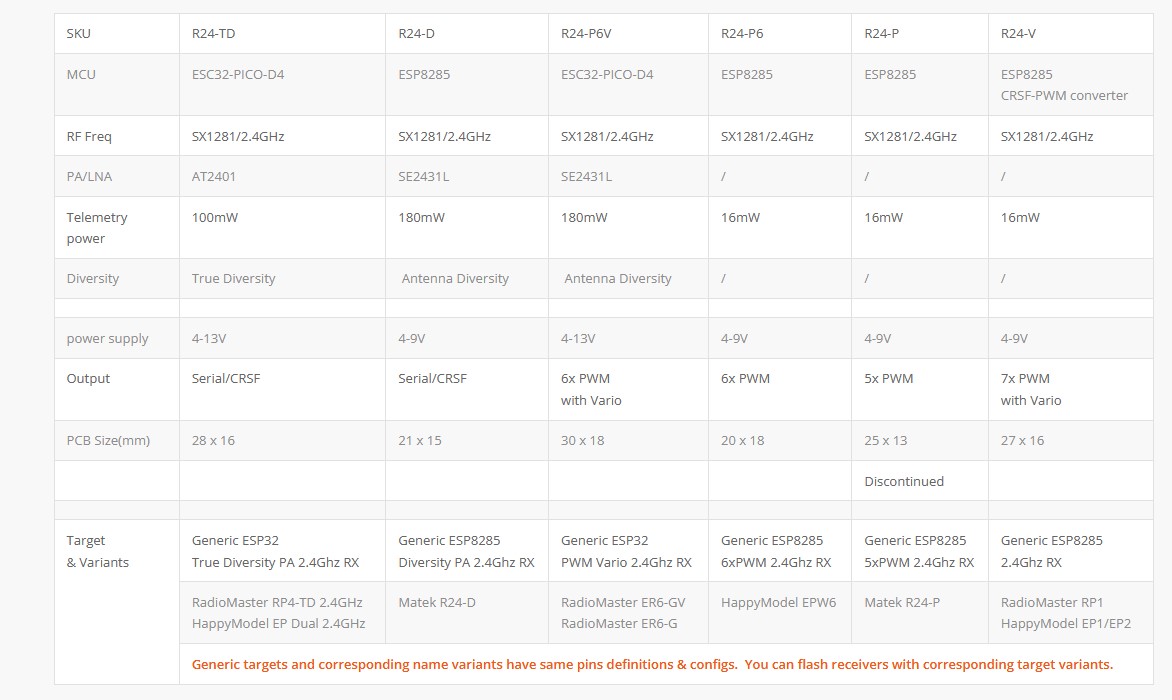Screen dimensions: 1172x700
Task: Click the 100mW telemetry power value
Action: click(215, 218)
